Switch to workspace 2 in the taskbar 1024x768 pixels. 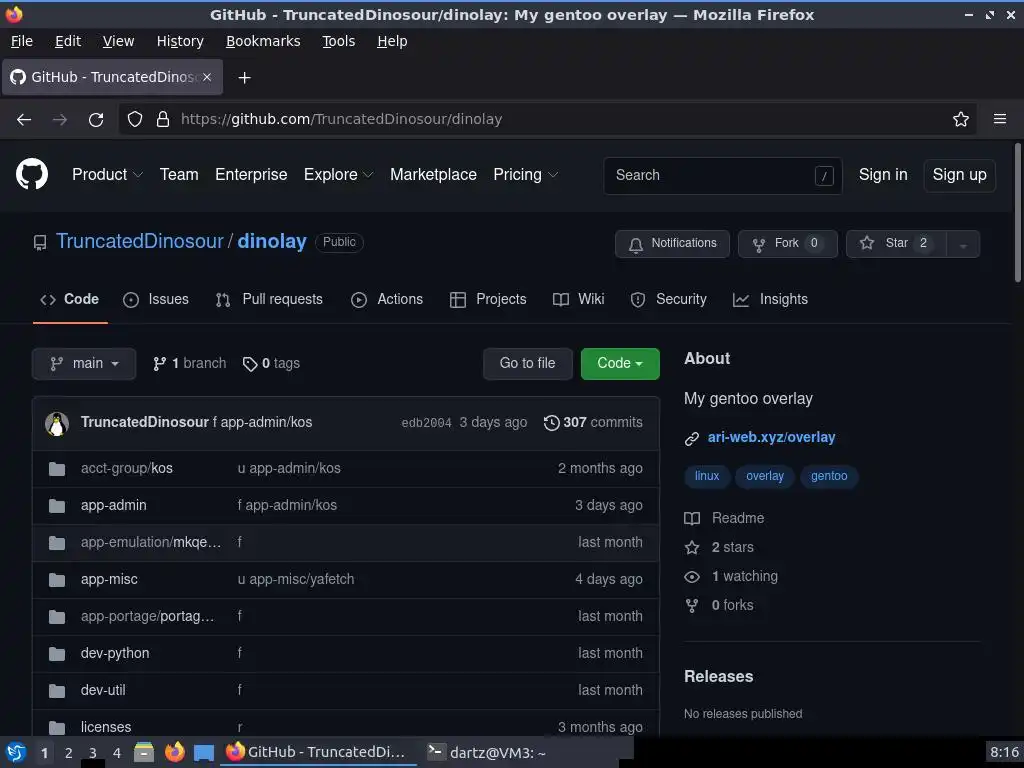click(x=69, y=753)
